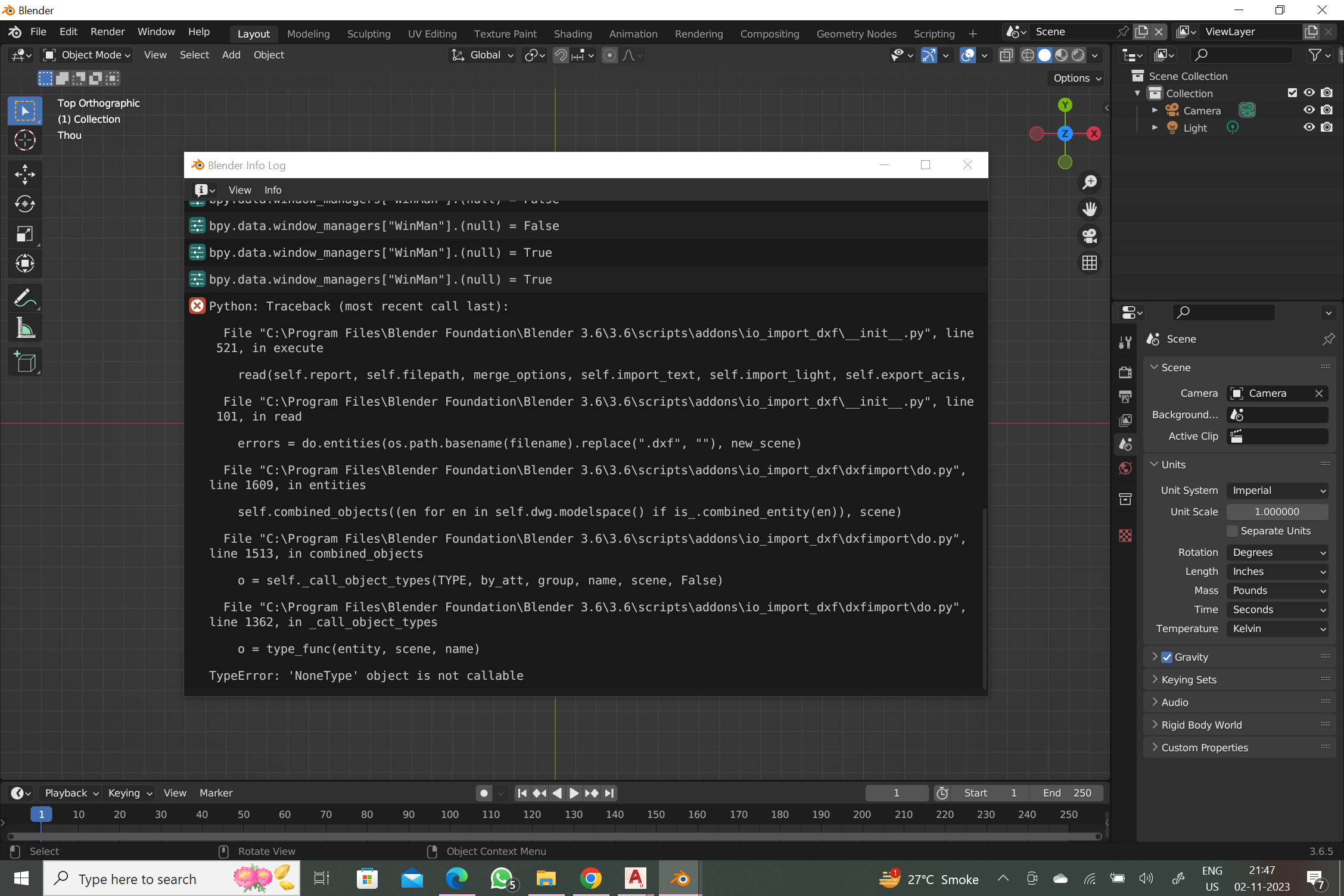Click the Blender logo app menu icon

coord(15,32)
